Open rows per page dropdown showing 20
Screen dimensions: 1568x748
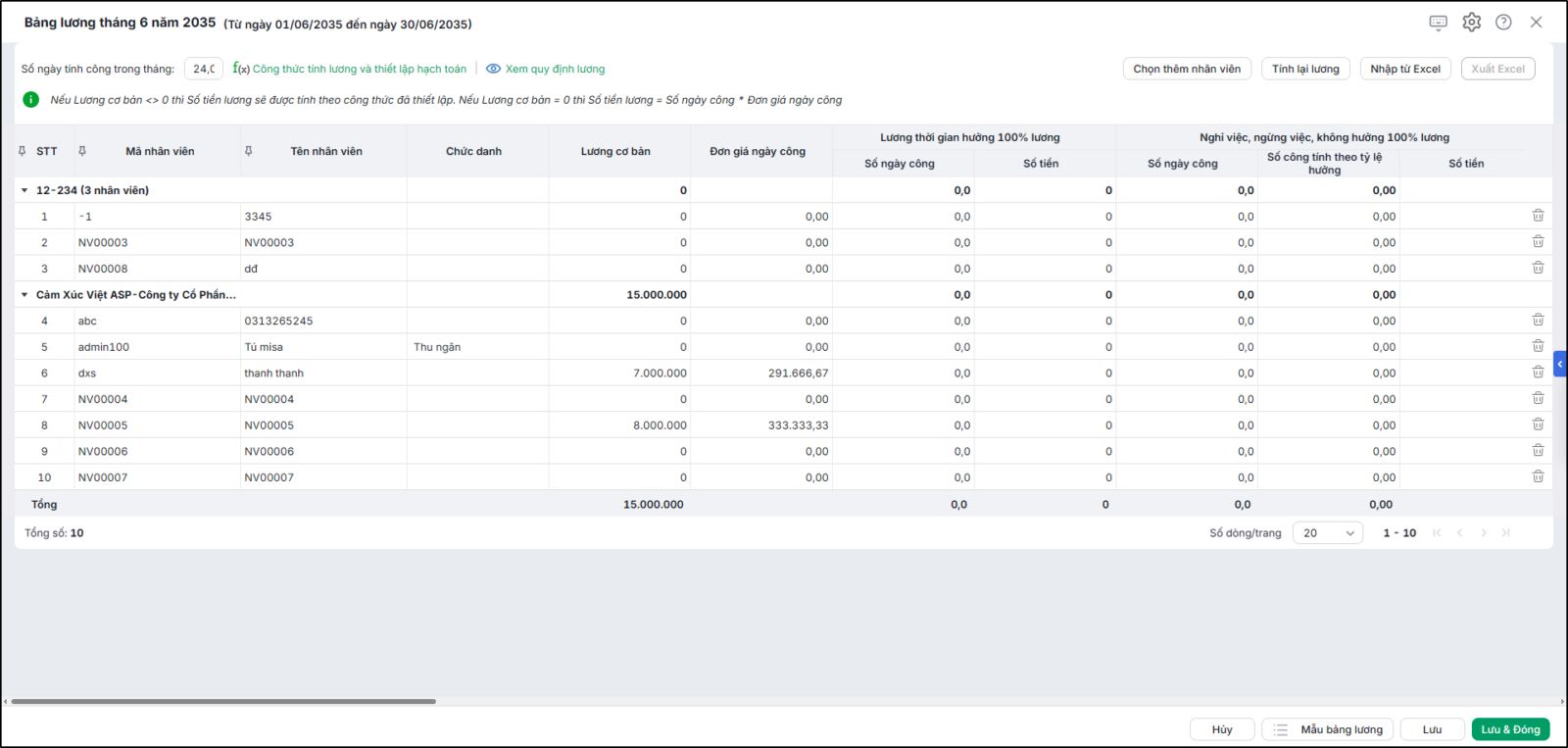pos(1328,532)
